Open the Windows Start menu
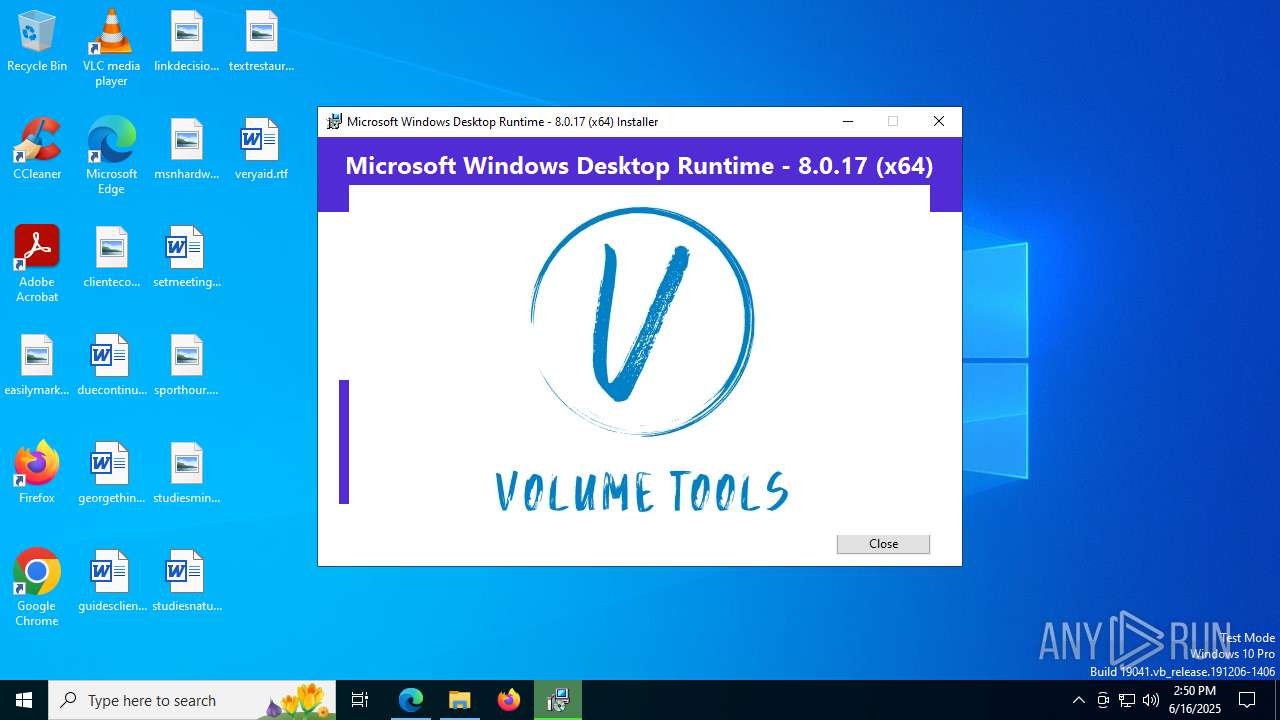The height and width of the screenshot is (720, 1280). [24, 700]
